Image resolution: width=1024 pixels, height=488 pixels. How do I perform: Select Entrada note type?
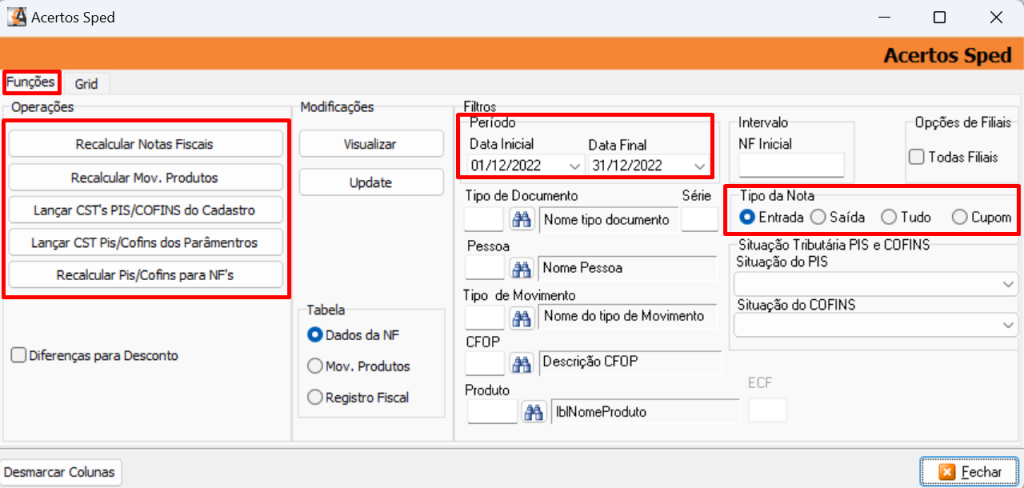tap(749, 217)
